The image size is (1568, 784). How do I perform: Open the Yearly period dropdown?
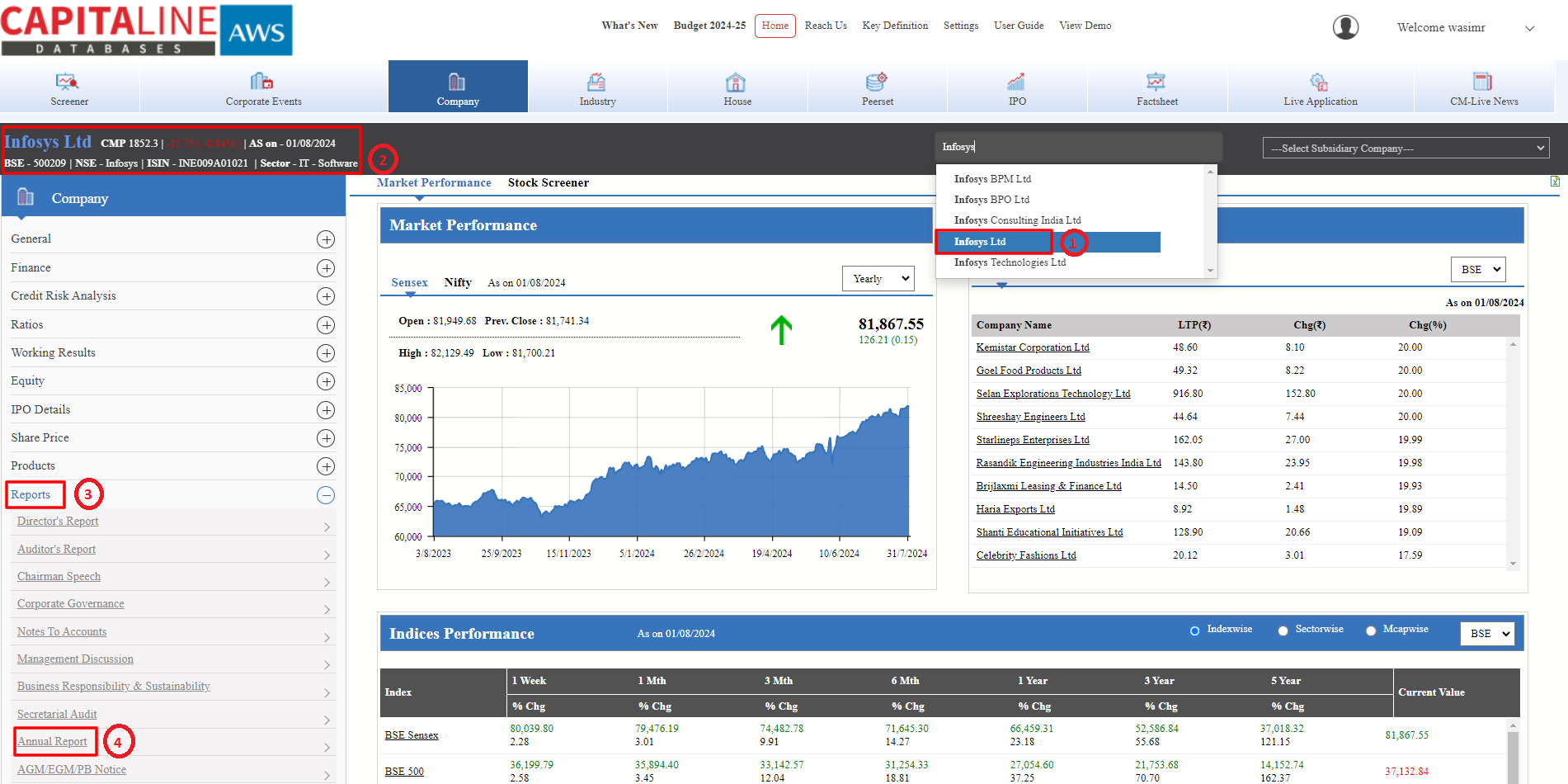(x=878, y=278)
